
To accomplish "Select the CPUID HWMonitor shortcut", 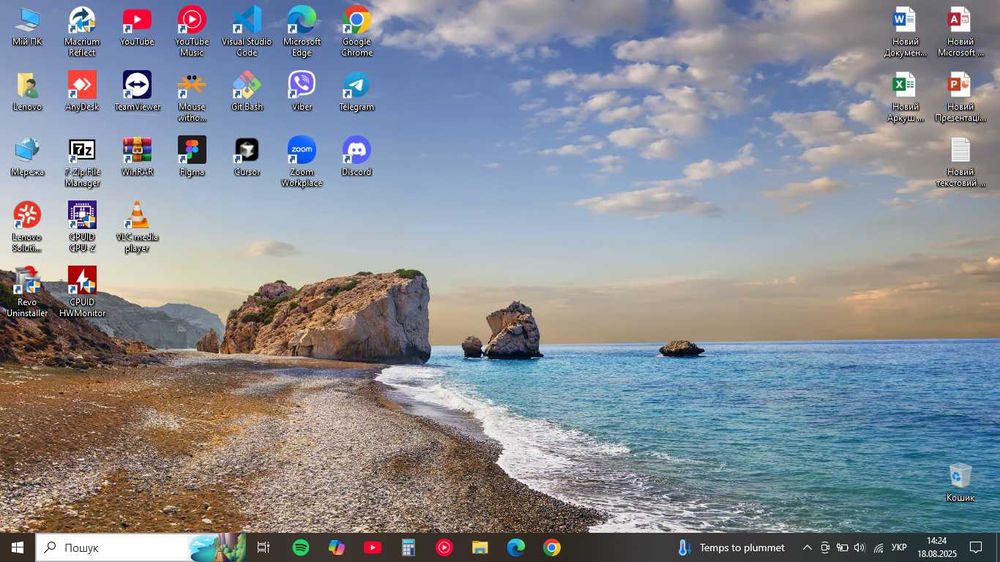I will (x=82, y=292).
